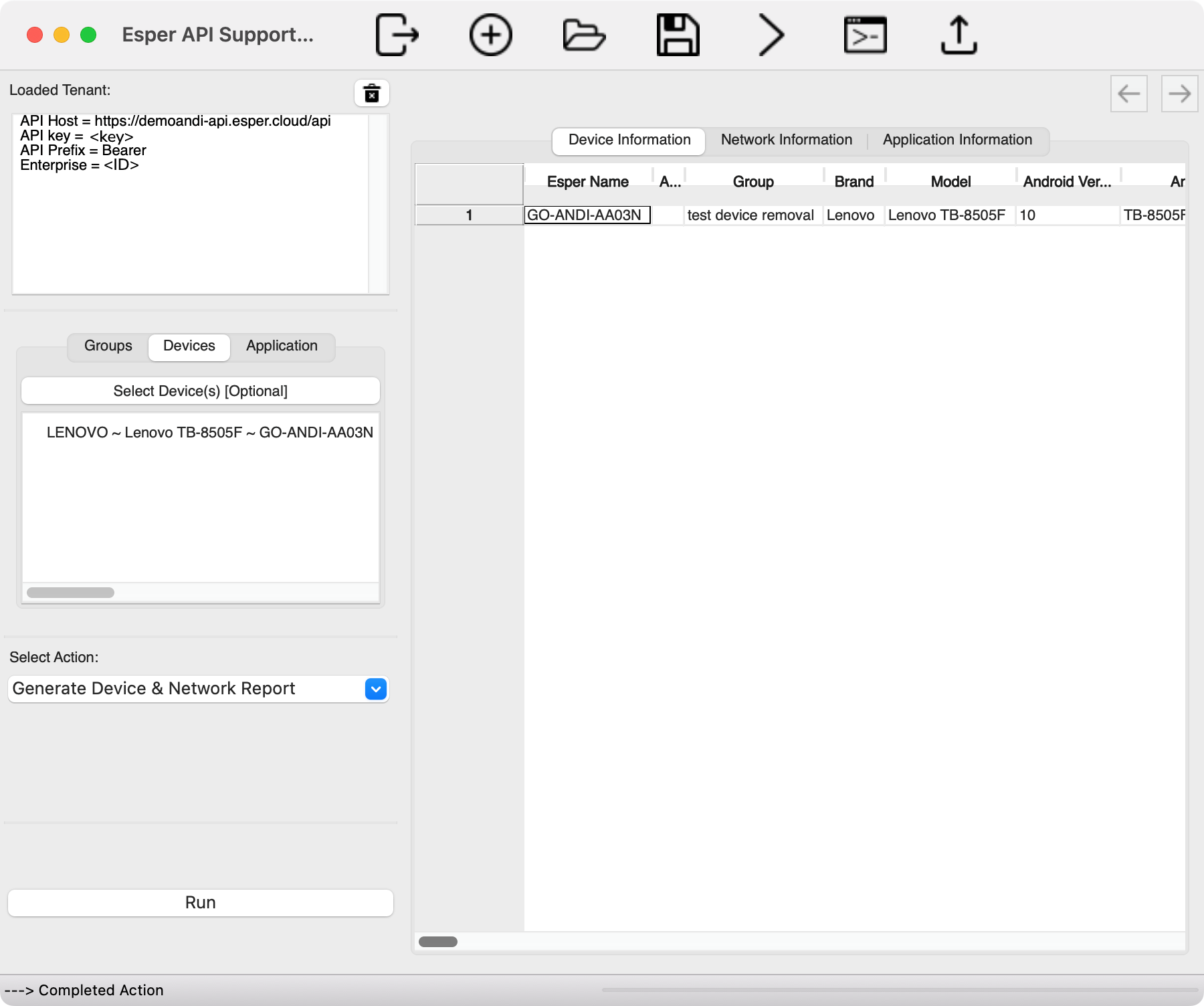Click the Esper Name column header
1204x1006 pixels.
pos(587,182)
